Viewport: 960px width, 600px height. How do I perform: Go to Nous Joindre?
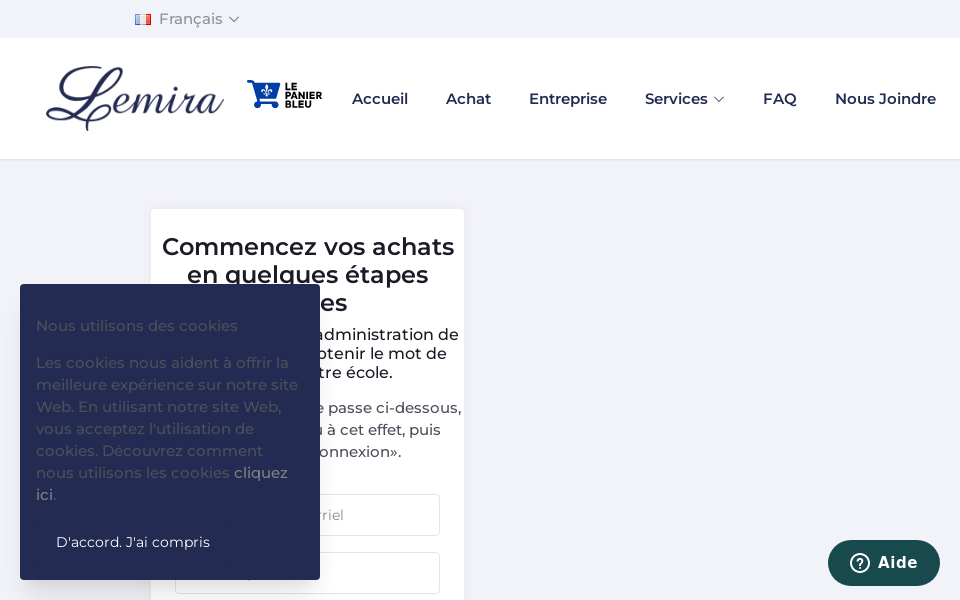tap(885, 99)
